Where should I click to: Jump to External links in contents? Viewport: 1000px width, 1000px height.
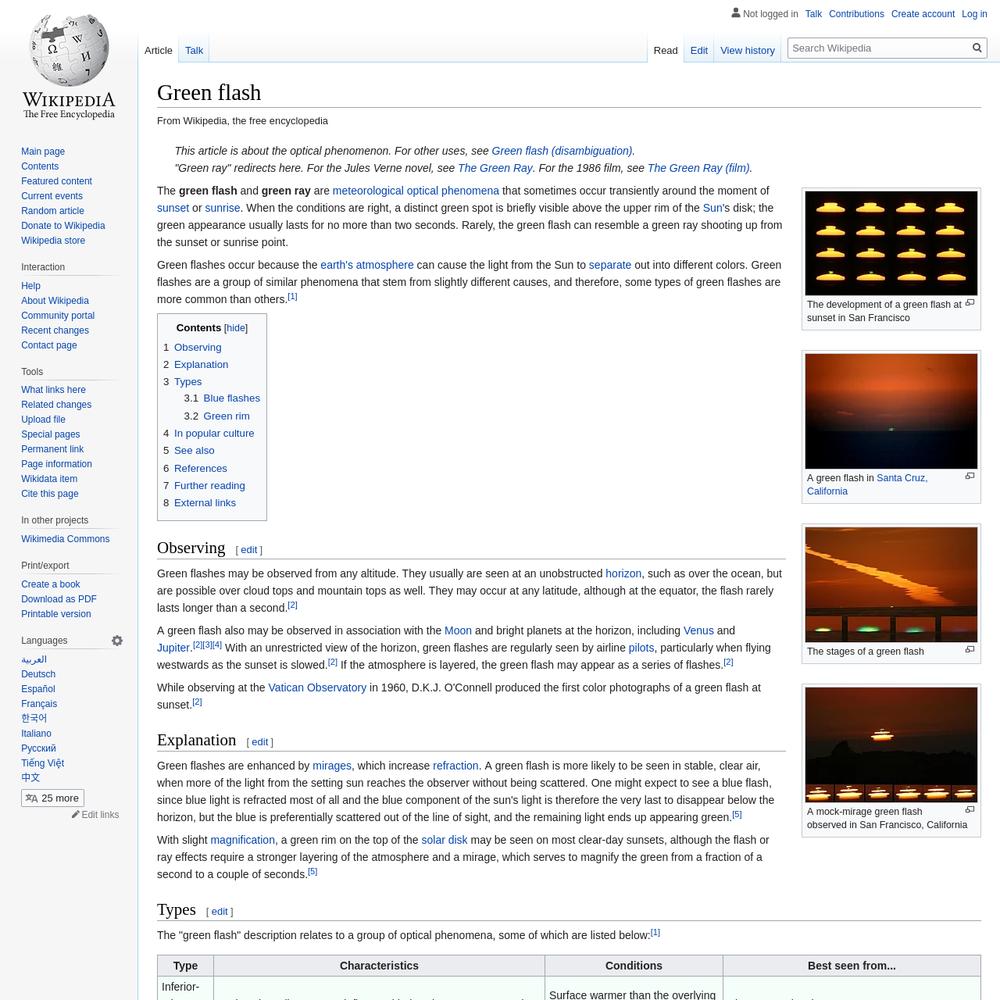click(205, 503)
